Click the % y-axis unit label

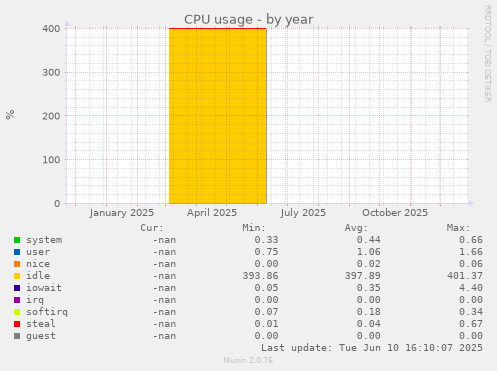(x=10, y=114)
